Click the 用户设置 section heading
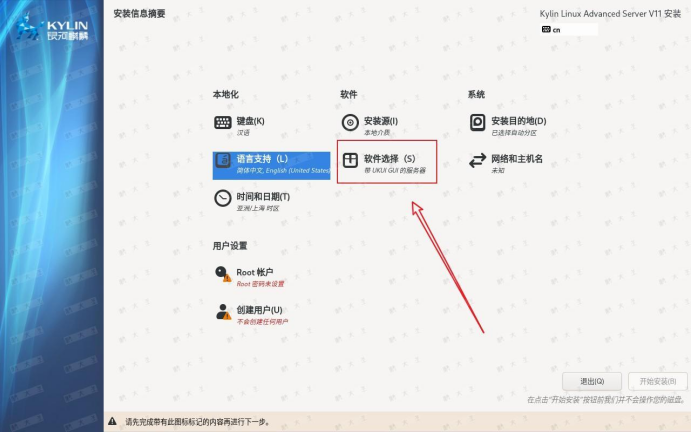Viewport: 692px width, 432px height. click(x=230, y=246)
